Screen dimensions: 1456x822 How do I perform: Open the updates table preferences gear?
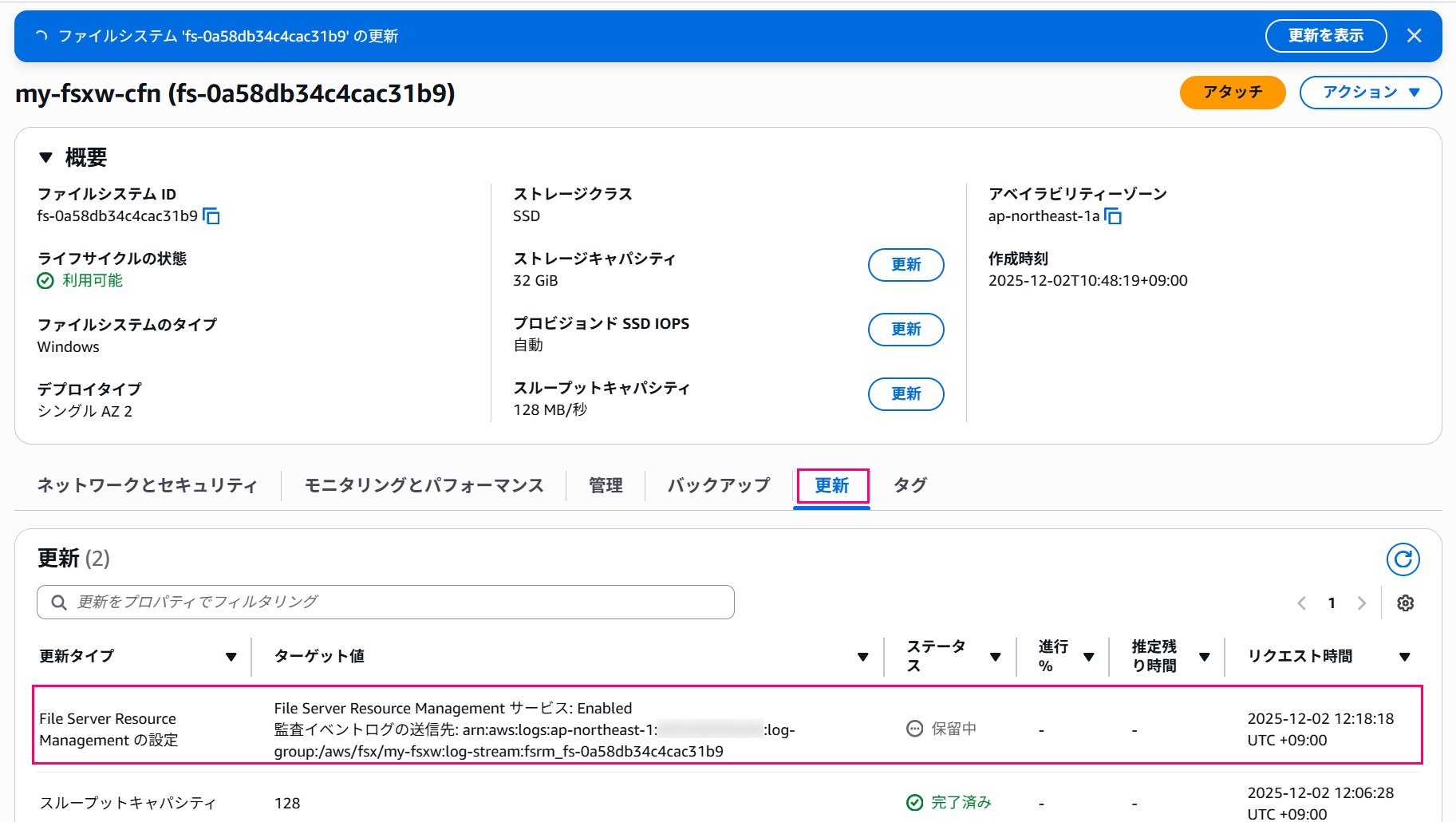point(1405,603)
